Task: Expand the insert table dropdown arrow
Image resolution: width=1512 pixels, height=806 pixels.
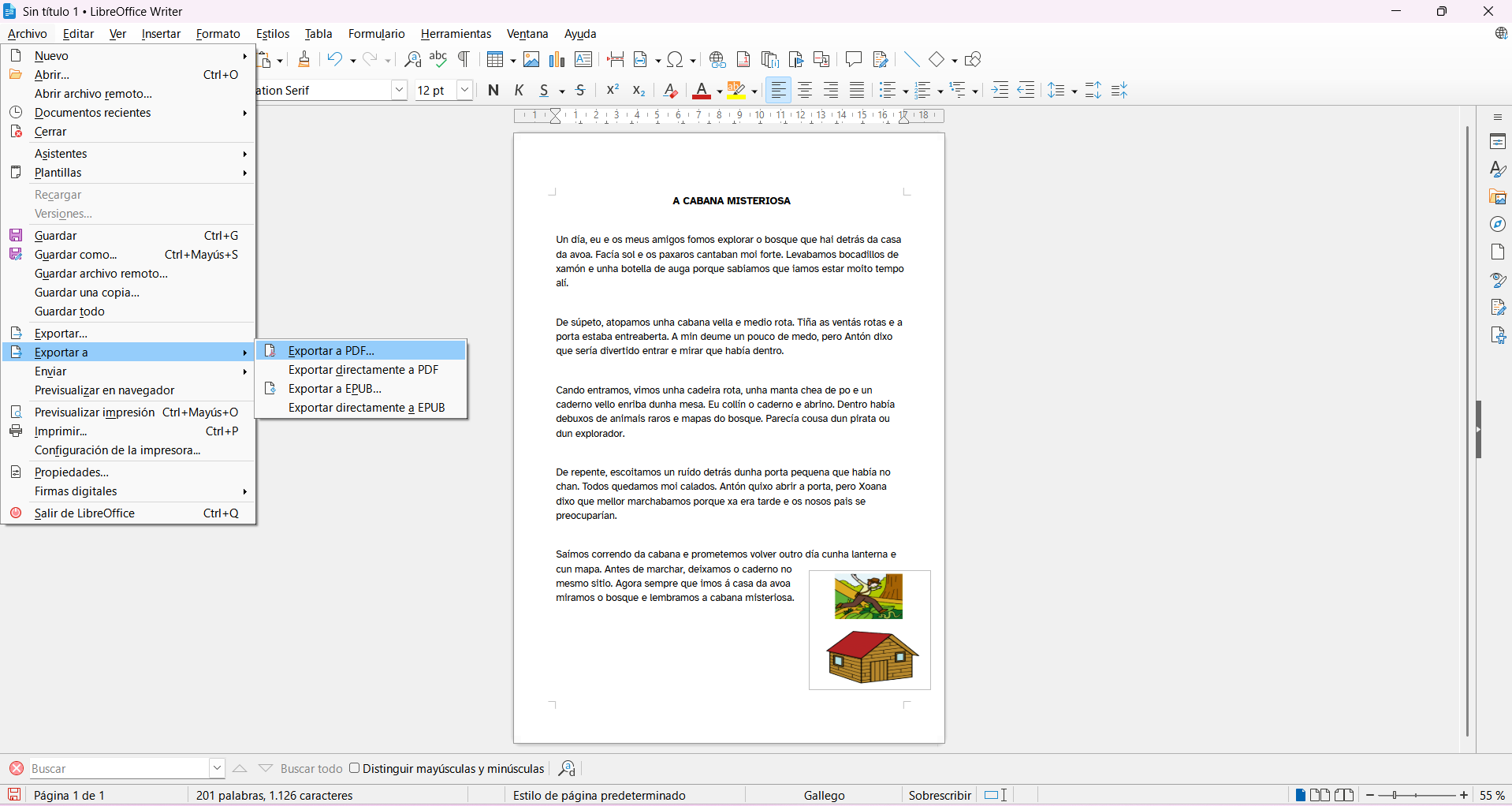Action: 513,61
